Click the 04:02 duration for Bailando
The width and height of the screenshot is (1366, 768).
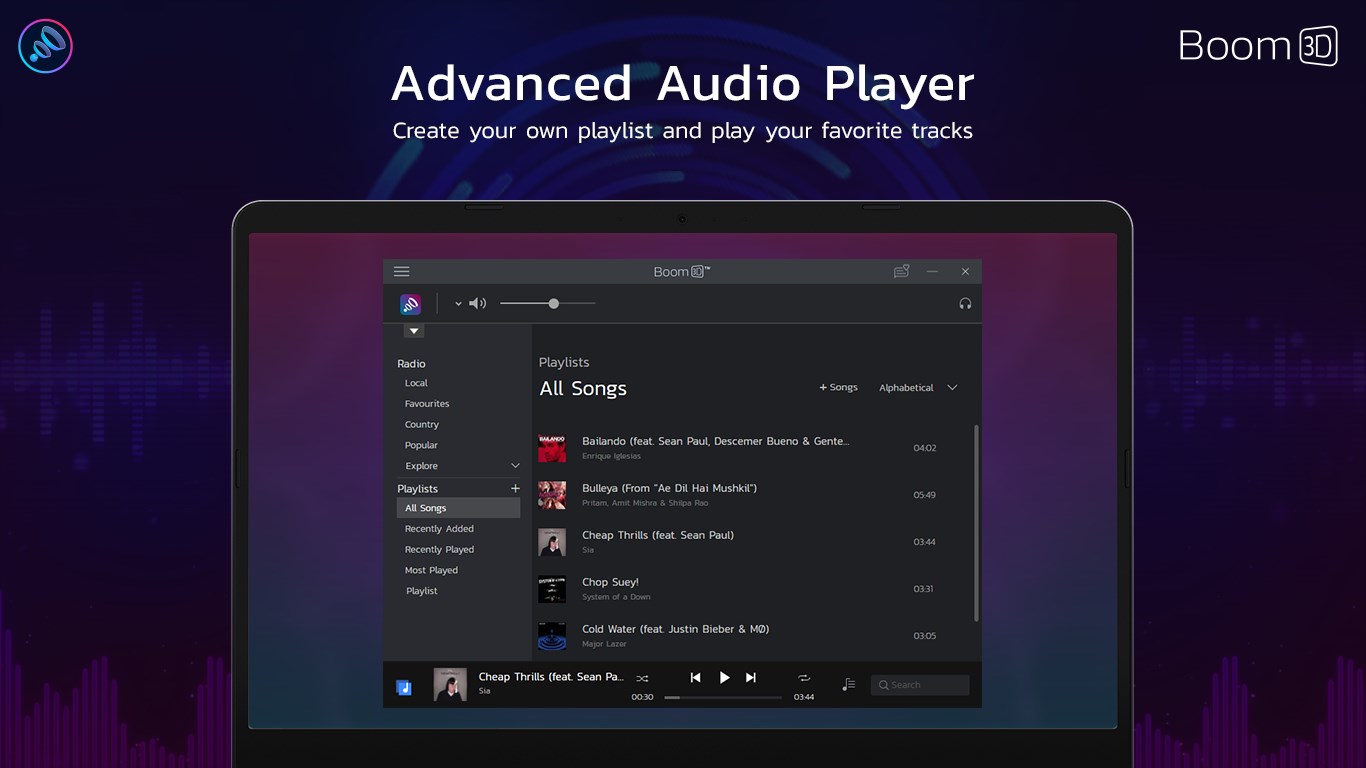(925, 448)
